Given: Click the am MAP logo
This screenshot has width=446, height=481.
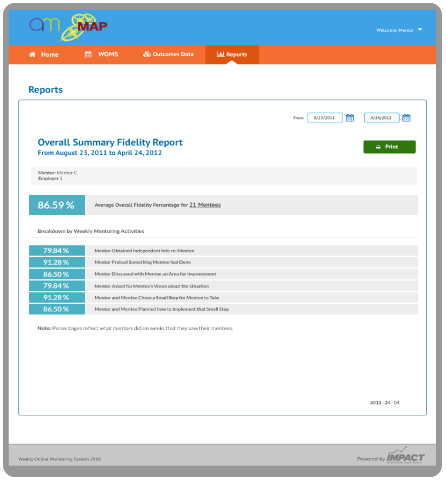Looking at the screenshot, I should click(68, 27).
